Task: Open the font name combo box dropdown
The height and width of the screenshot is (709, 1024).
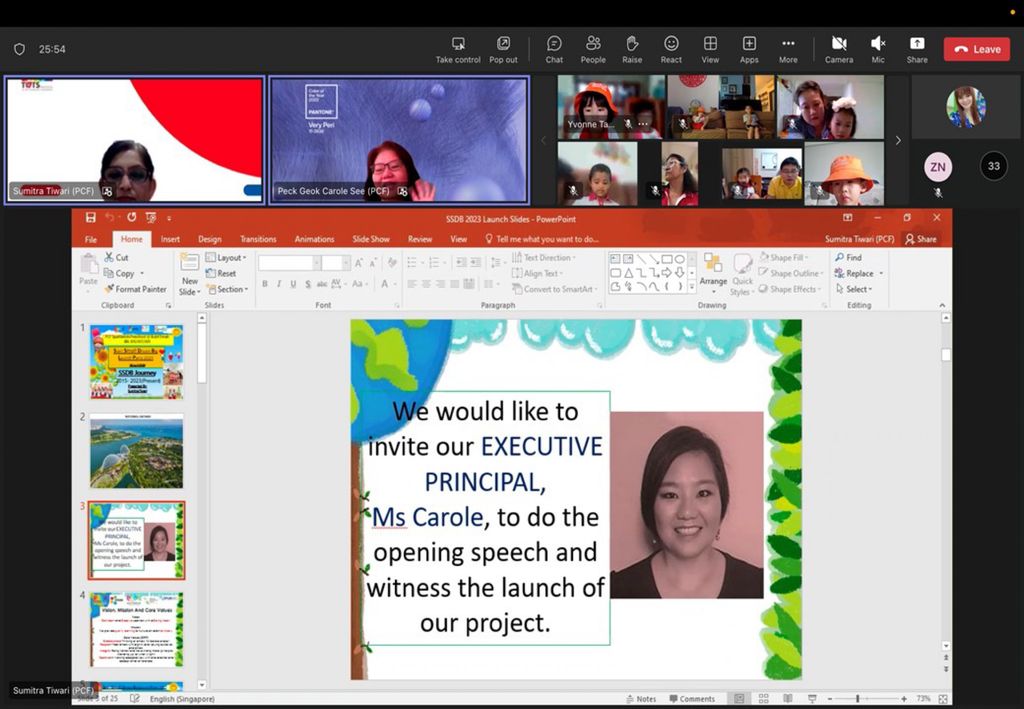Action: point(316,262)
